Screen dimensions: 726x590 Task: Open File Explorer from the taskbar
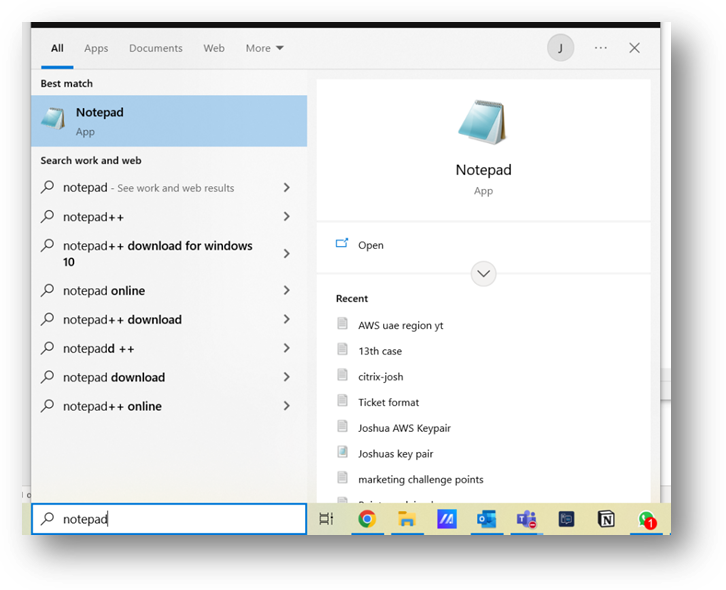point(407,519)
